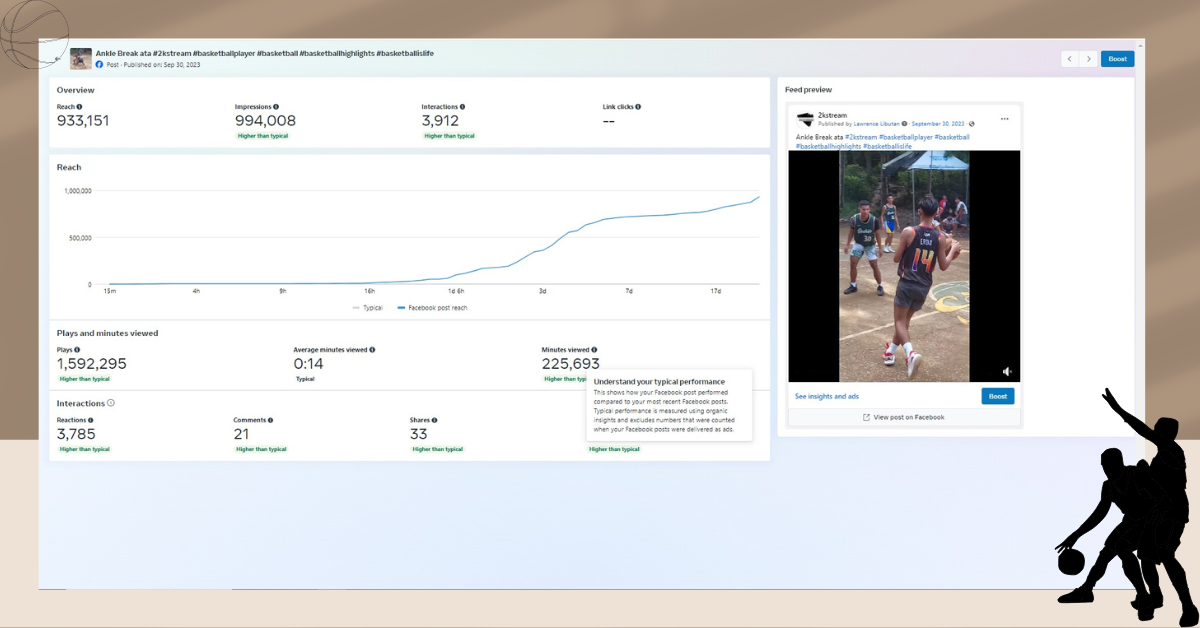
Task: Click the post thumbnail beside the title
Action: click(81, 58)
